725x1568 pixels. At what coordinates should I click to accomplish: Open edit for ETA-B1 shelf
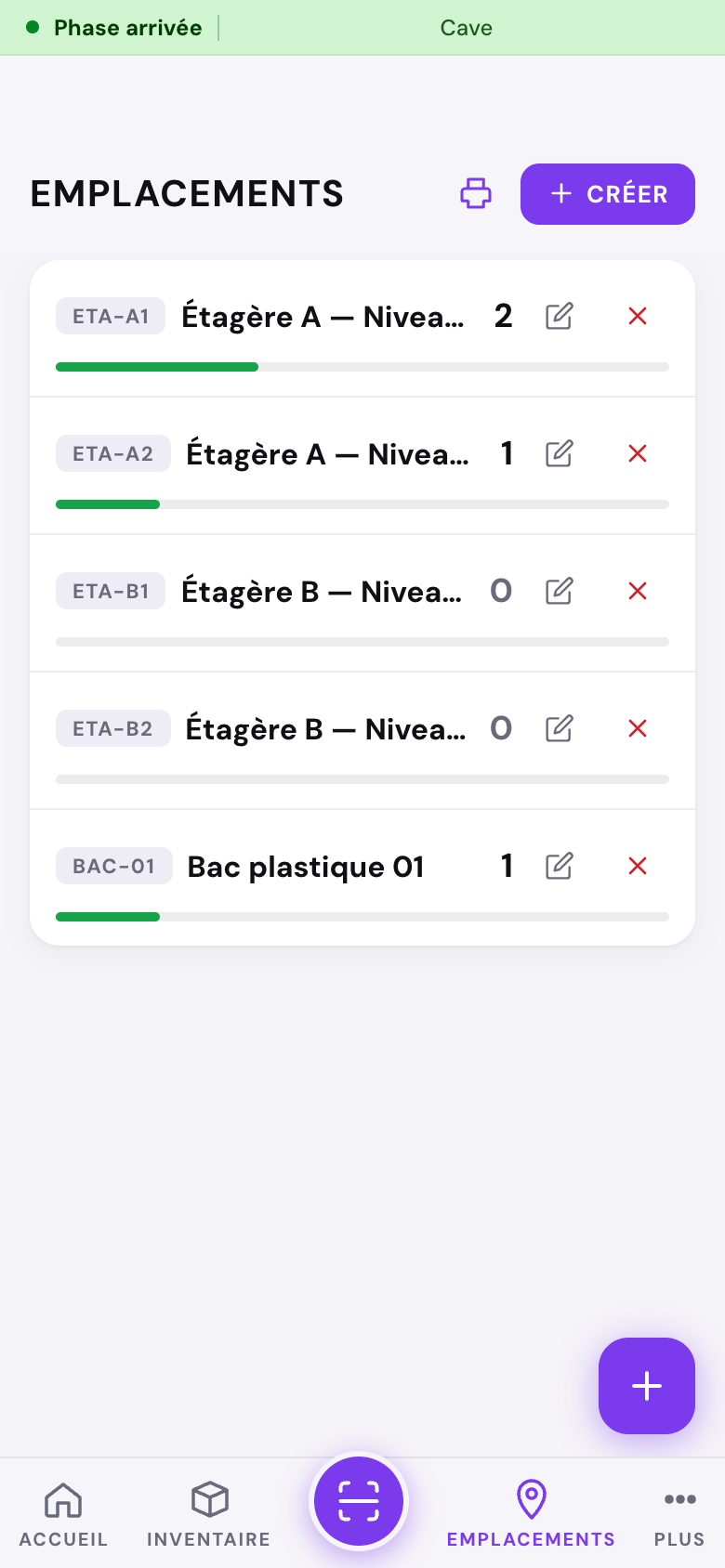(x=559, y=591)
